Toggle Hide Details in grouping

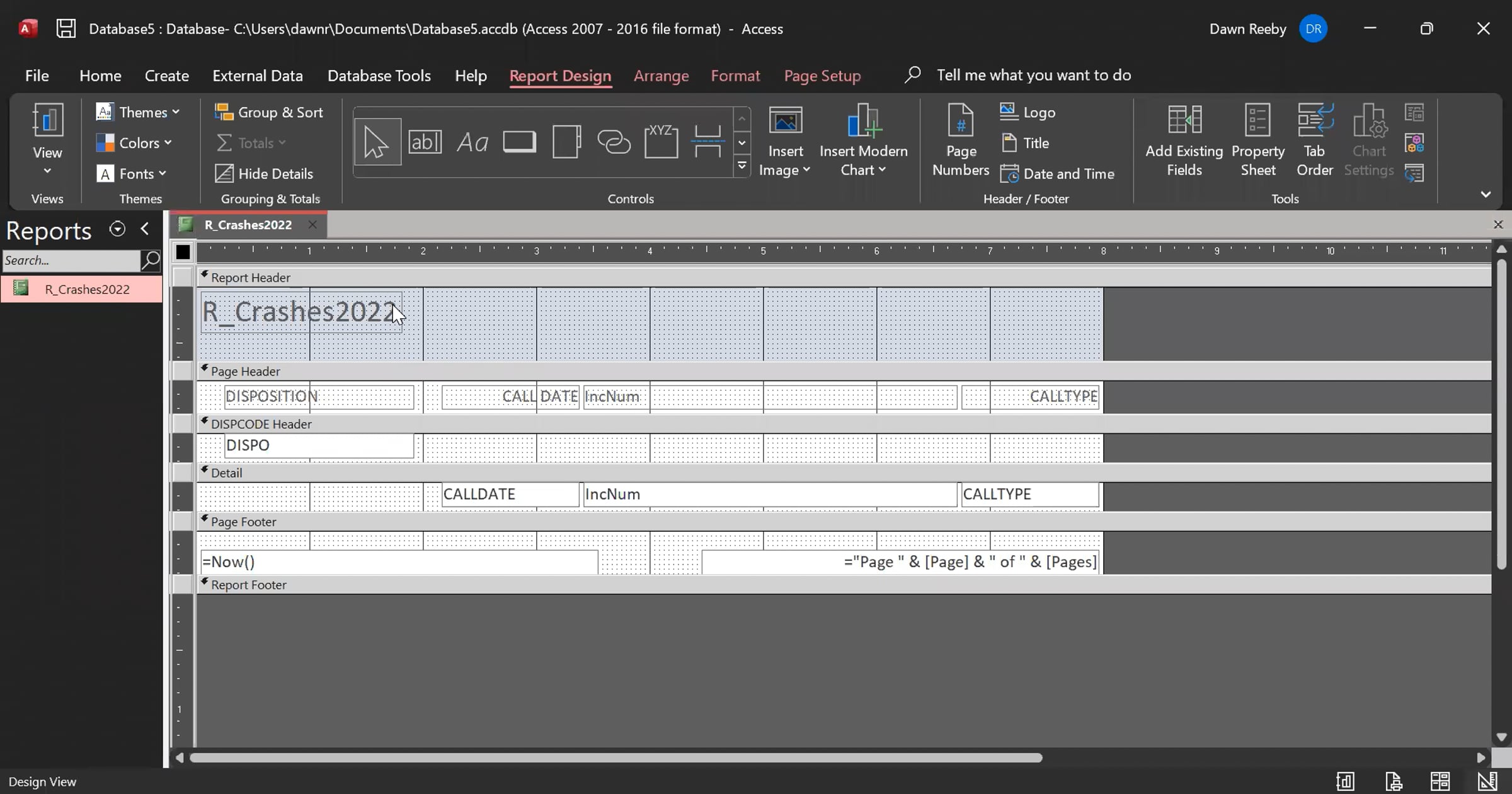point(265,173)
